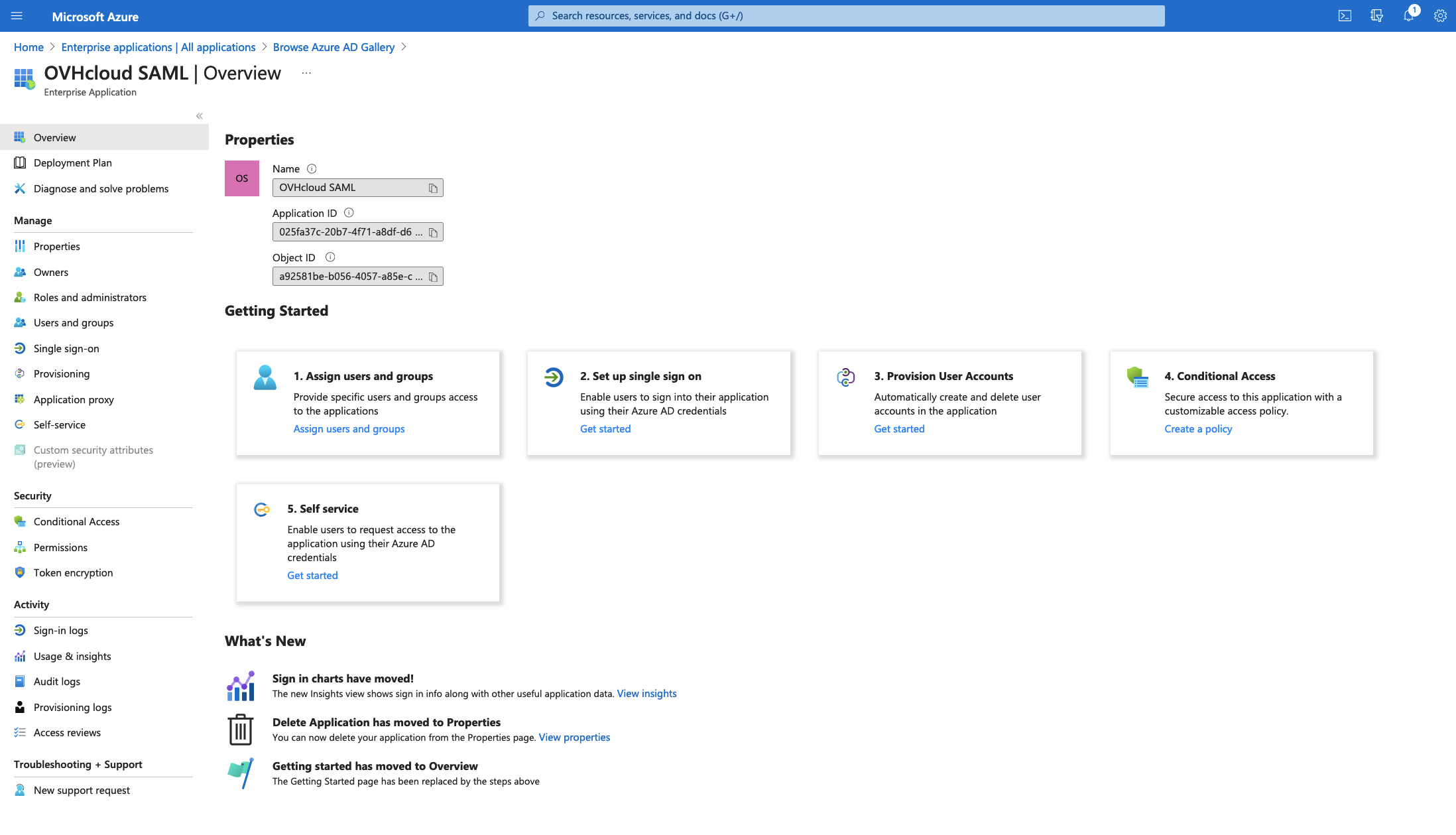Screen dimensions: 1456x835
Task: Select Browse Azure AD Gallery tab
Action: coord(334,47)
